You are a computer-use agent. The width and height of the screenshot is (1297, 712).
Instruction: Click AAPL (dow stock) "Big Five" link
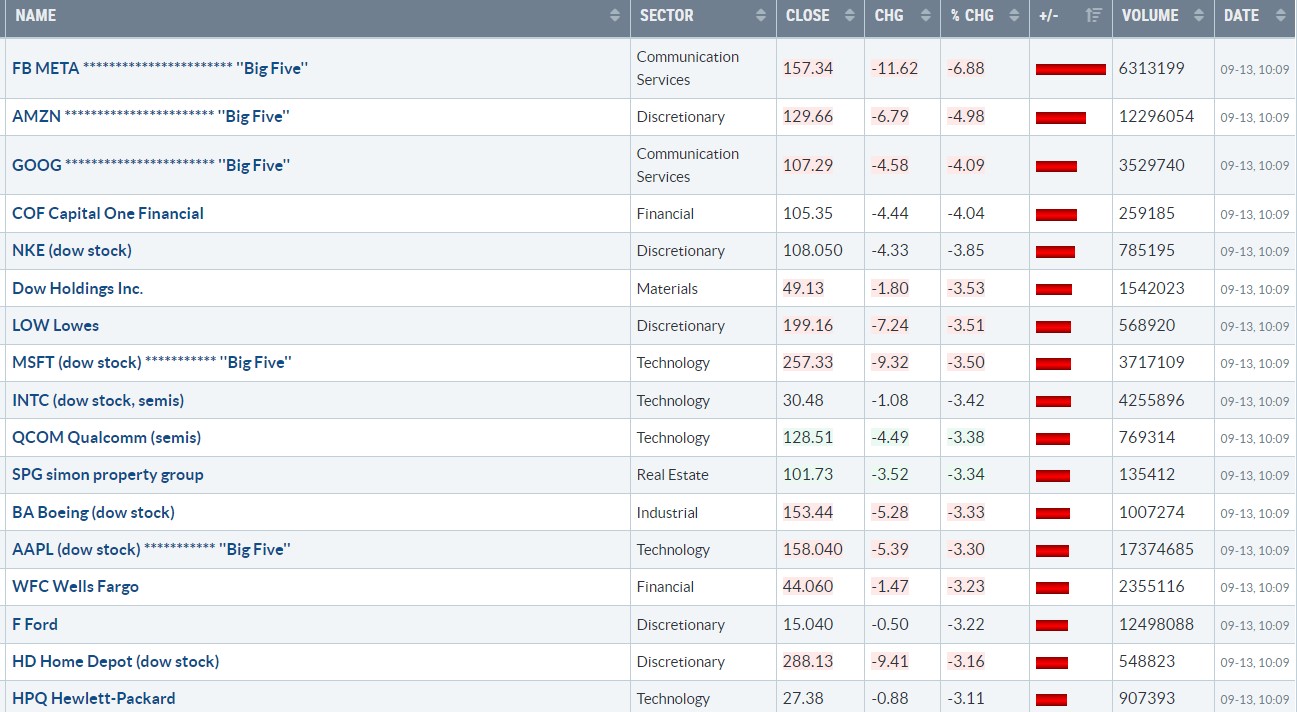pyautogui.click(x=152, y=549)
